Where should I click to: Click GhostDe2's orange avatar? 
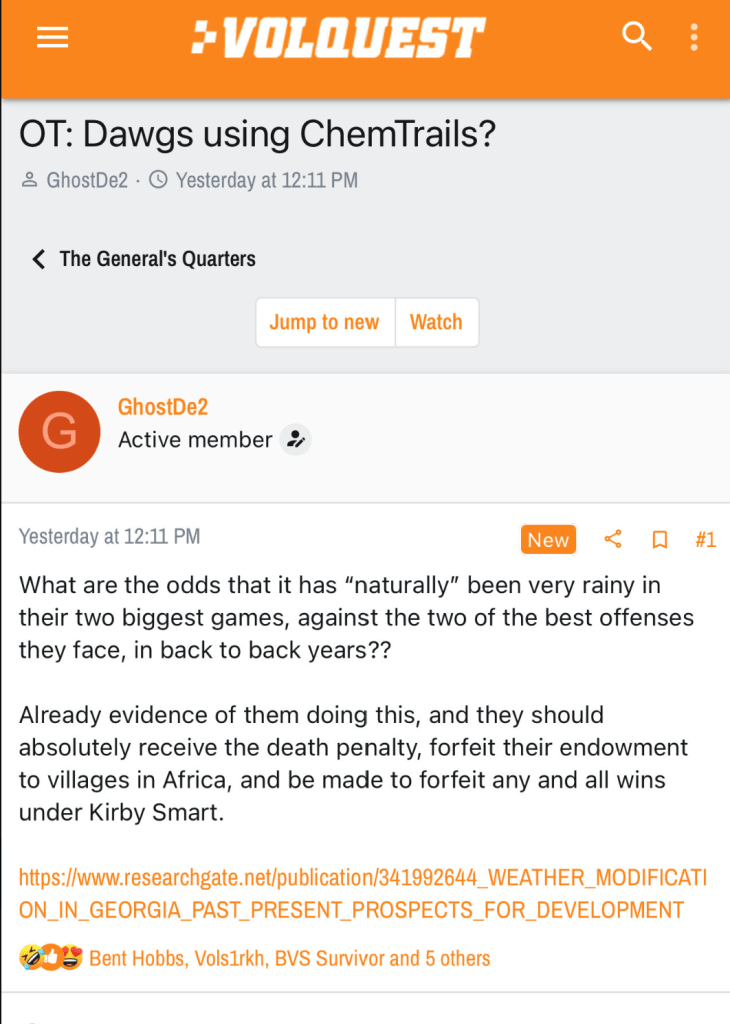pyautogui.click(x=60, y=431)
